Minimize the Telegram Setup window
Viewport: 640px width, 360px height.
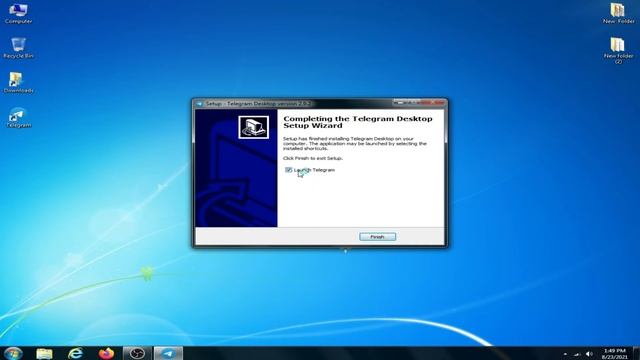[400, 102]
